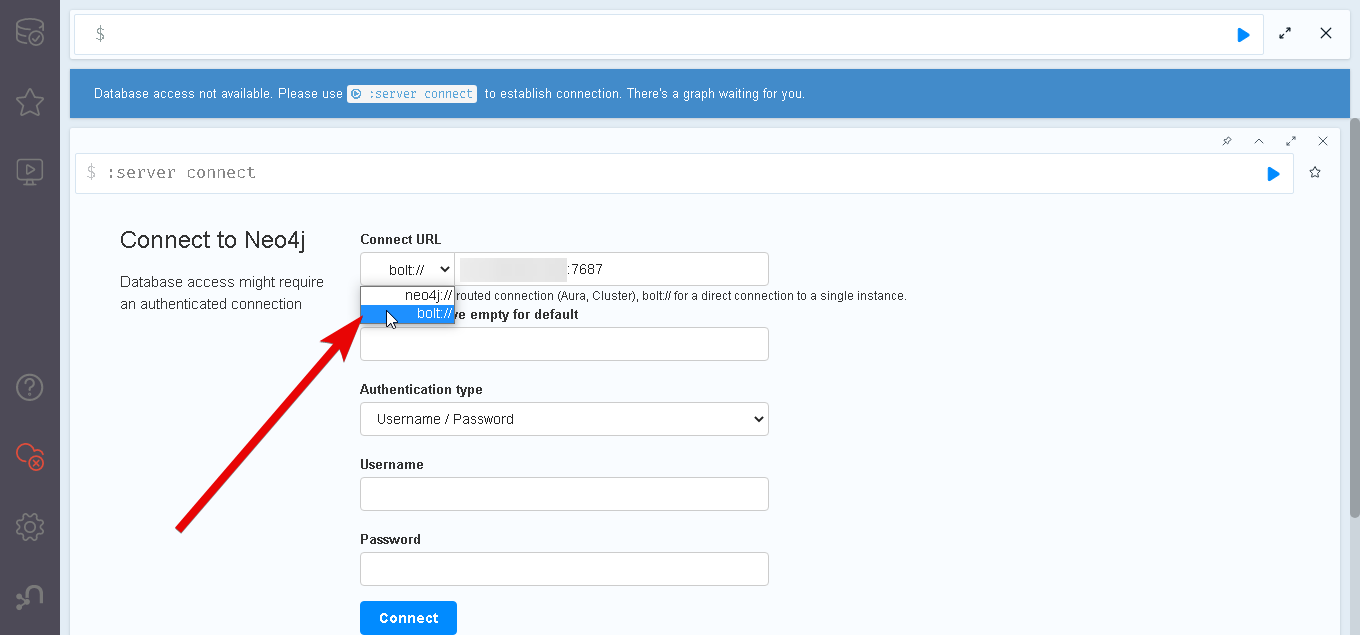The height and width of the screenshot is (635, 1360).
Task: Pin the server connect frame
Action: click(1227, 141)
